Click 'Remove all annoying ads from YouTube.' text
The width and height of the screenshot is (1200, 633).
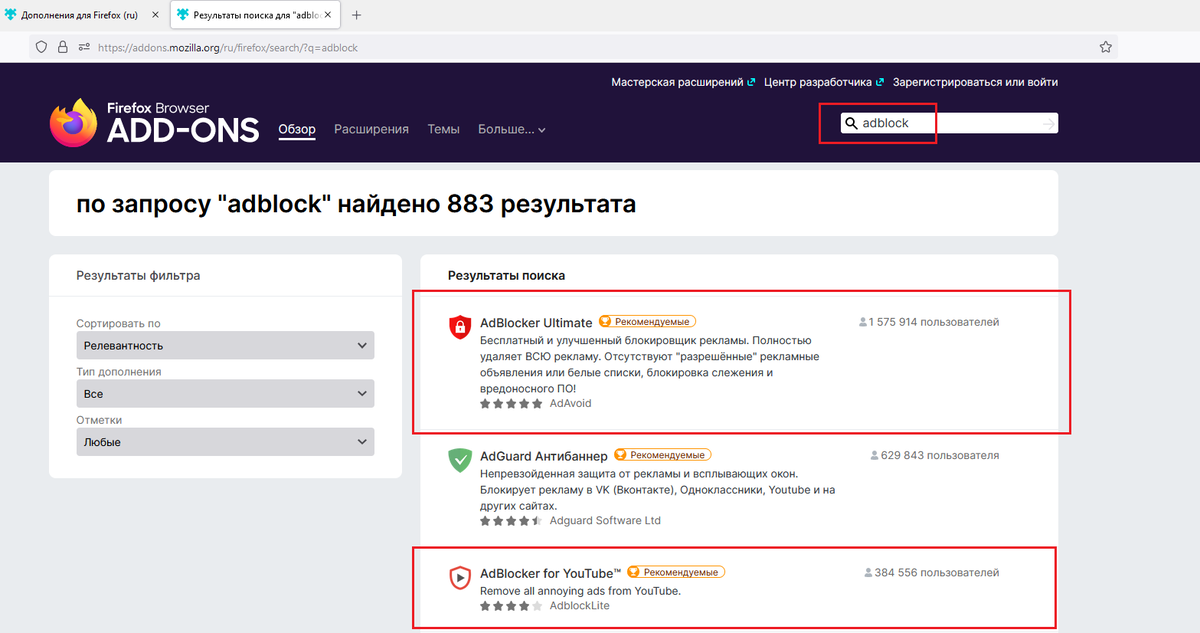pos(580,590)
